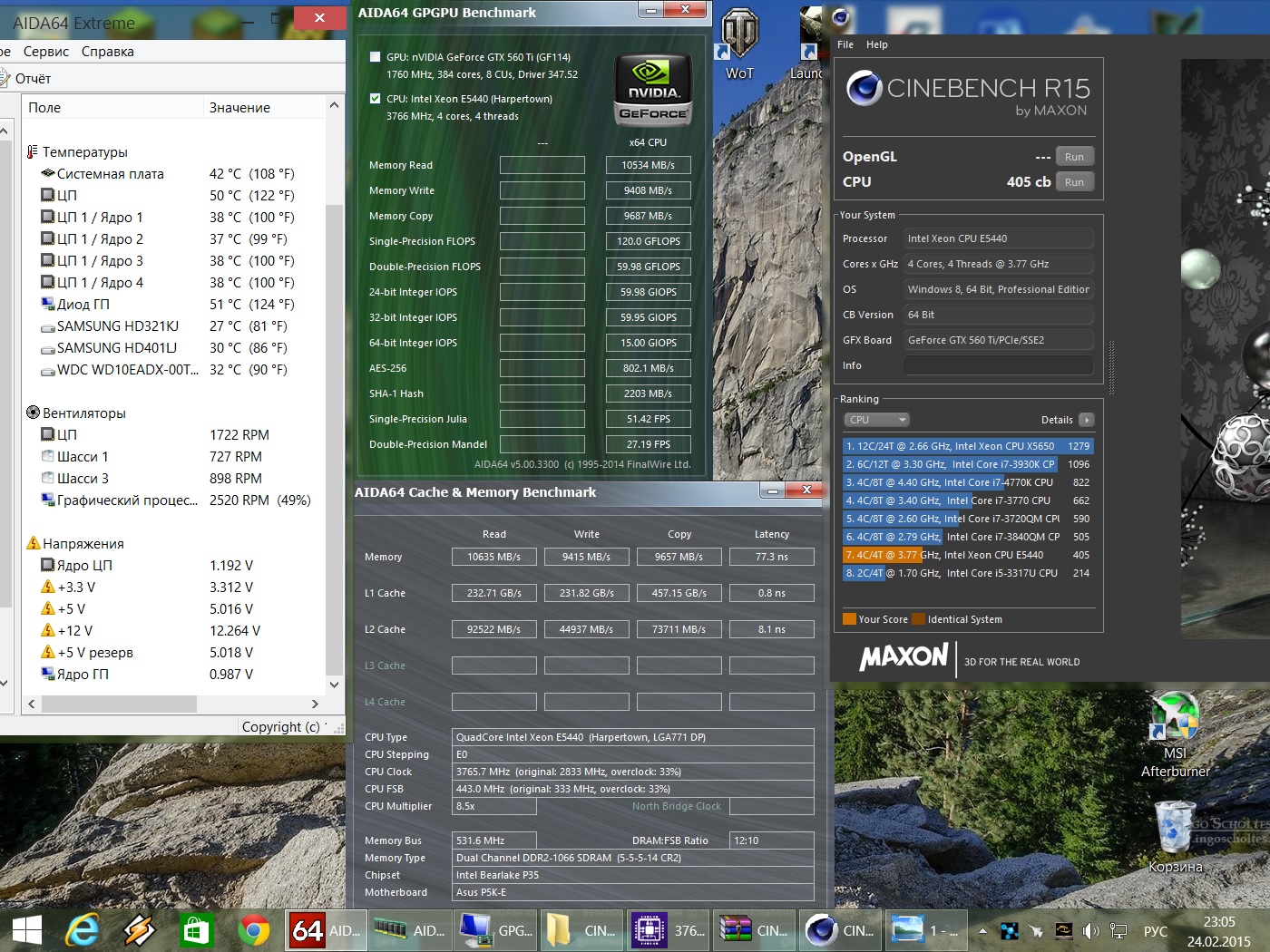Show hidden system tray icons arrow
The width and height of the screenshot is (1270, 952).
(982, 931)
